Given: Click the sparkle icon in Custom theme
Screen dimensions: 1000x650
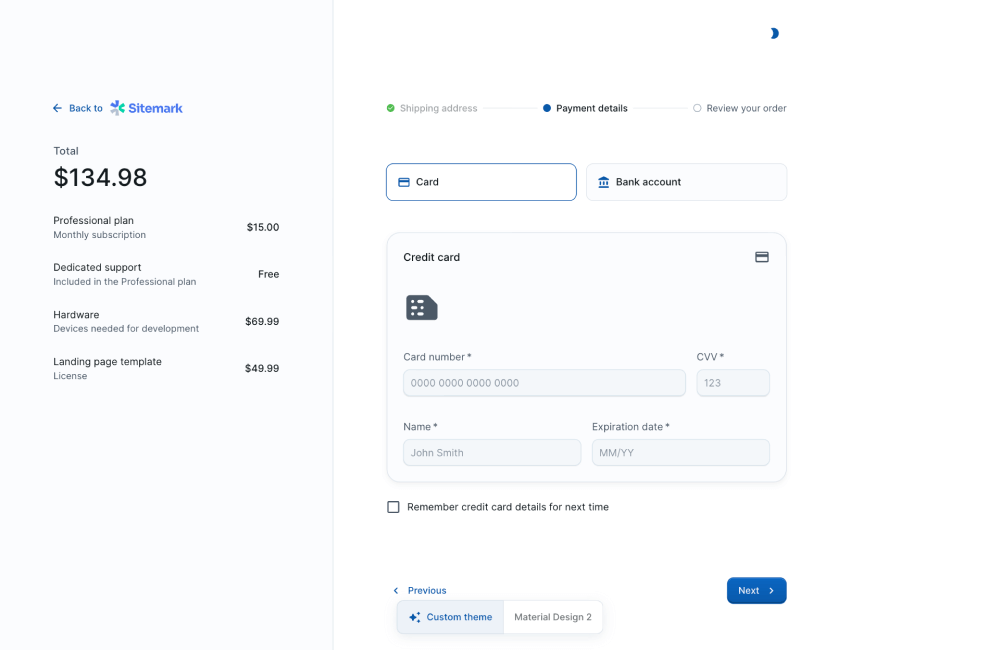Looking at the screenshot, I should [414, 617].
